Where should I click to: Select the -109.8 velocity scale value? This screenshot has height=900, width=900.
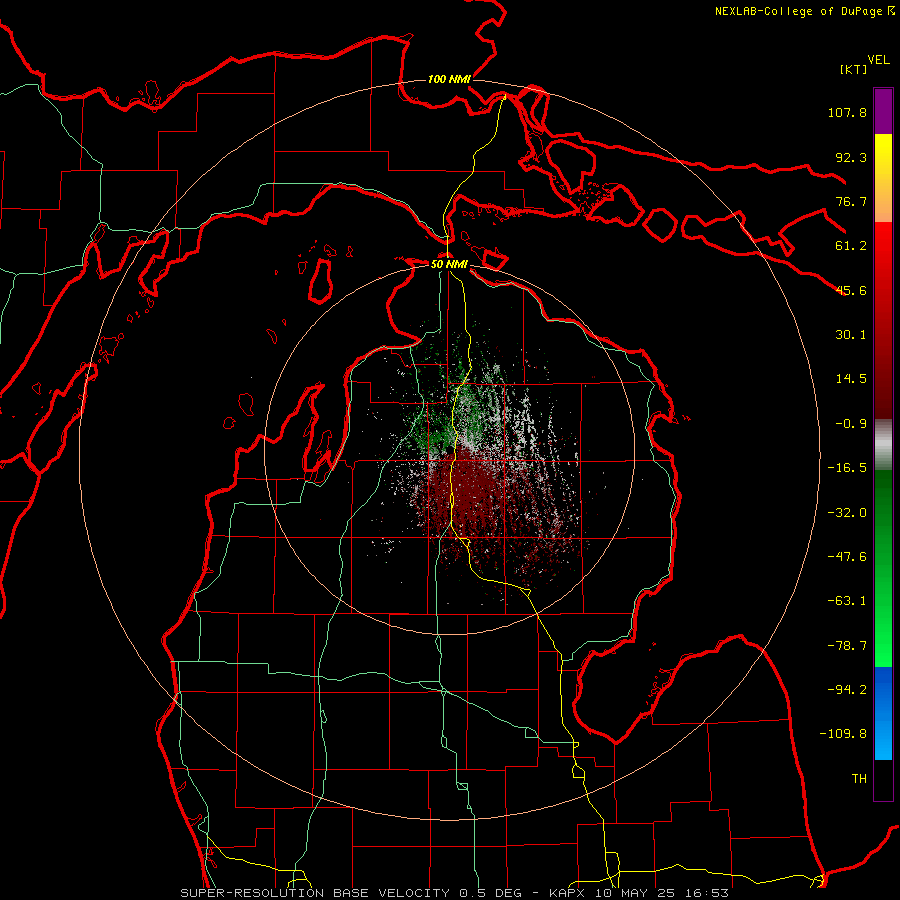pos(843,734)
